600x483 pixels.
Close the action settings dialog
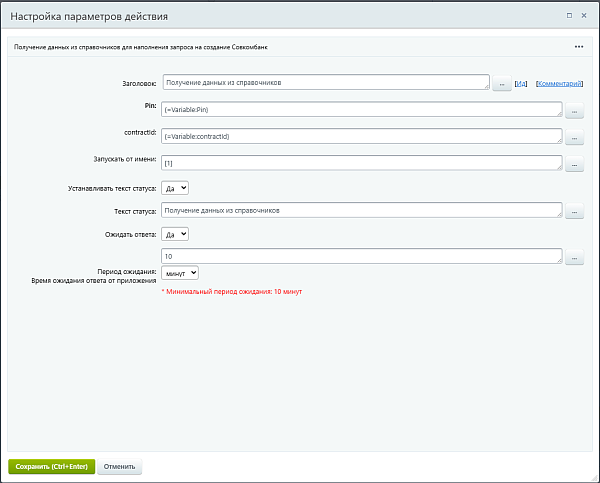click(584, 15)
